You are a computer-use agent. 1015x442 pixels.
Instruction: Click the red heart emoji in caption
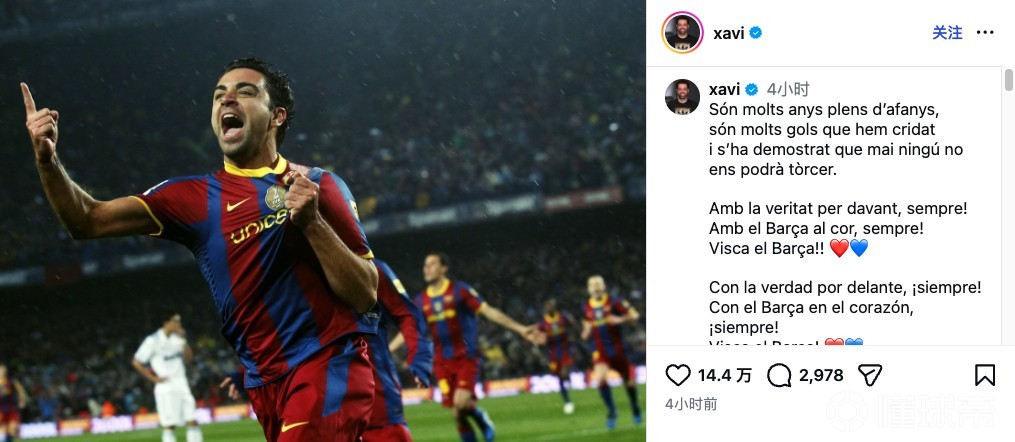click(x=839, y=248)
